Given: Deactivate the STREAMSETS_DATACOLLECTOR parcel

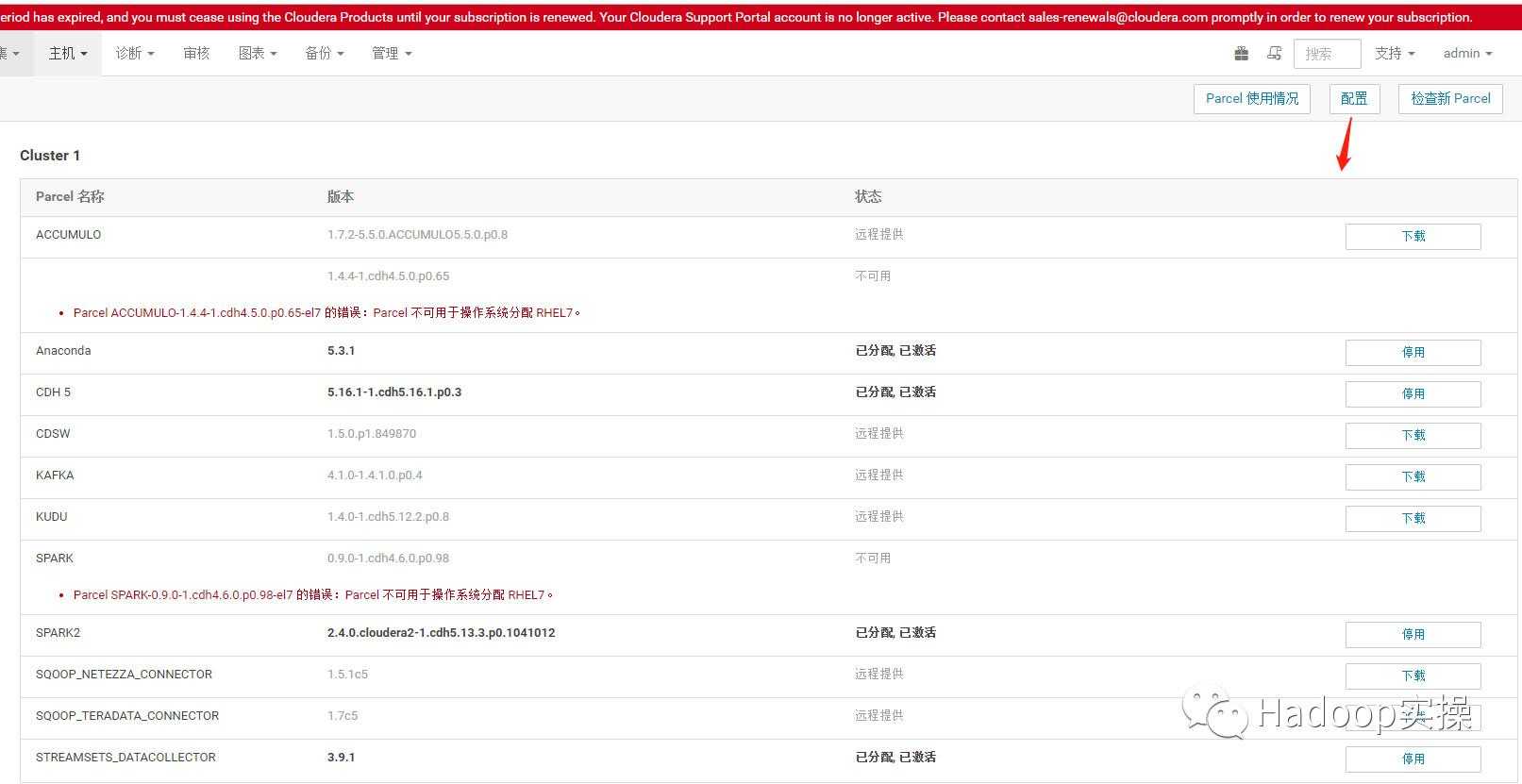Looking at the screenshot, I should point(1413,759).
